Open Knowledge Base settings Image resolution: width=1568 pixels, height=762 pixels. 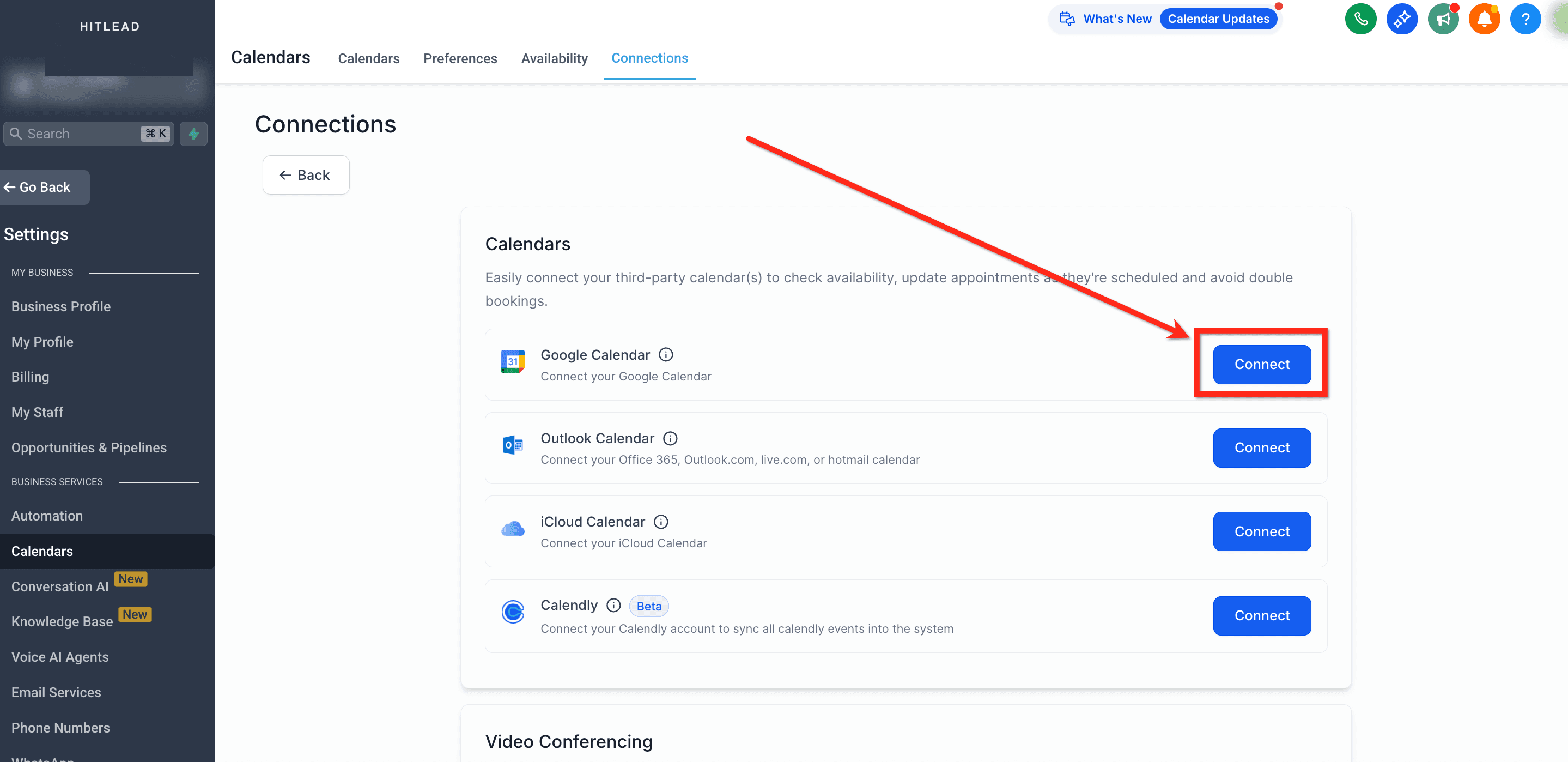(x=62, y=621)
